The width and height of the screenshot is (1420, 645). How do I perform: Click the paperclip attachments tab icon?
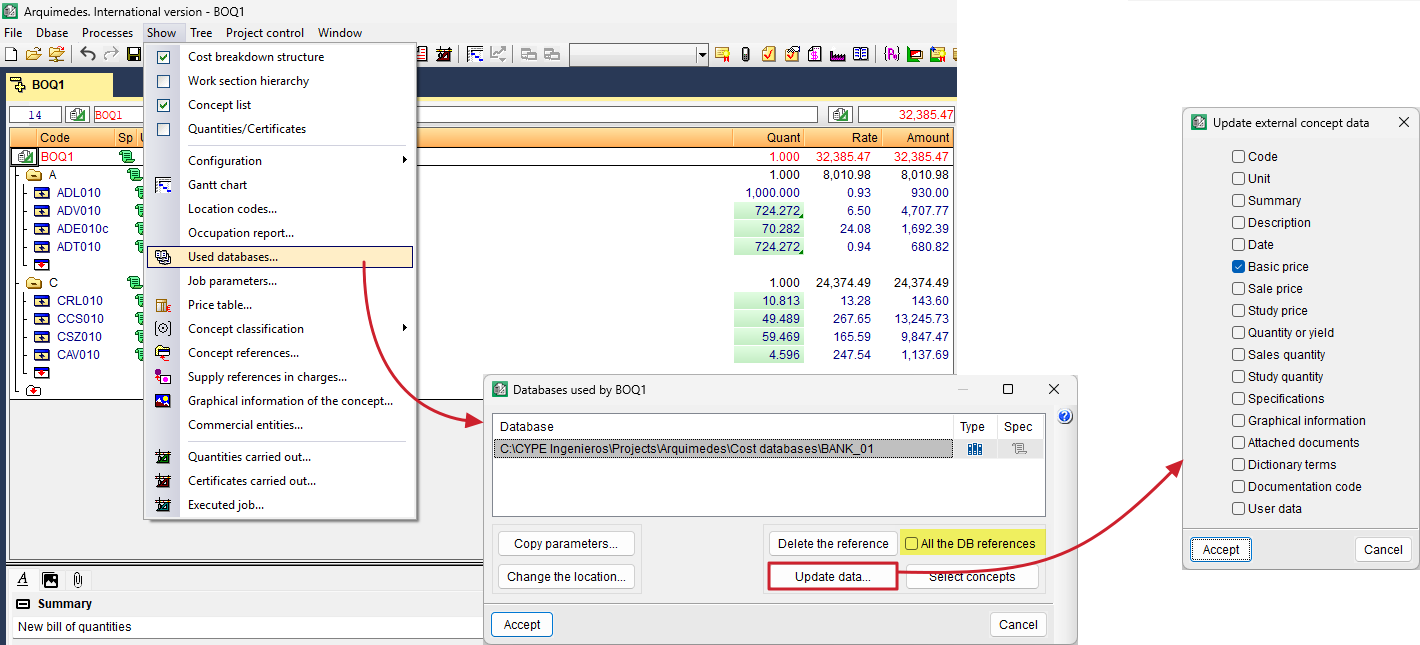point(77,579)
